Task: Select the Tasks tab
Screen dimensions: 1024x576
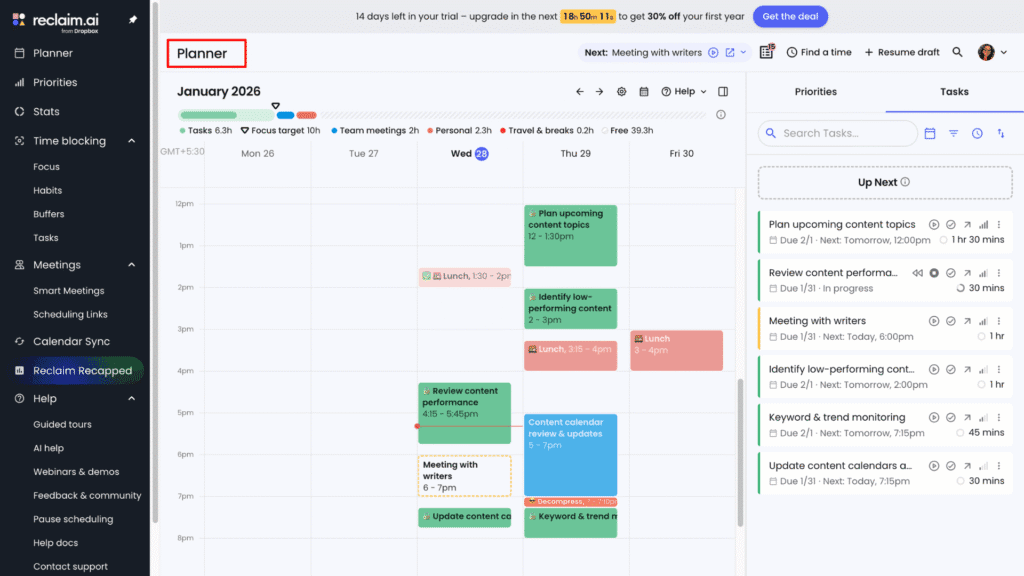Action: click(952, 91)
